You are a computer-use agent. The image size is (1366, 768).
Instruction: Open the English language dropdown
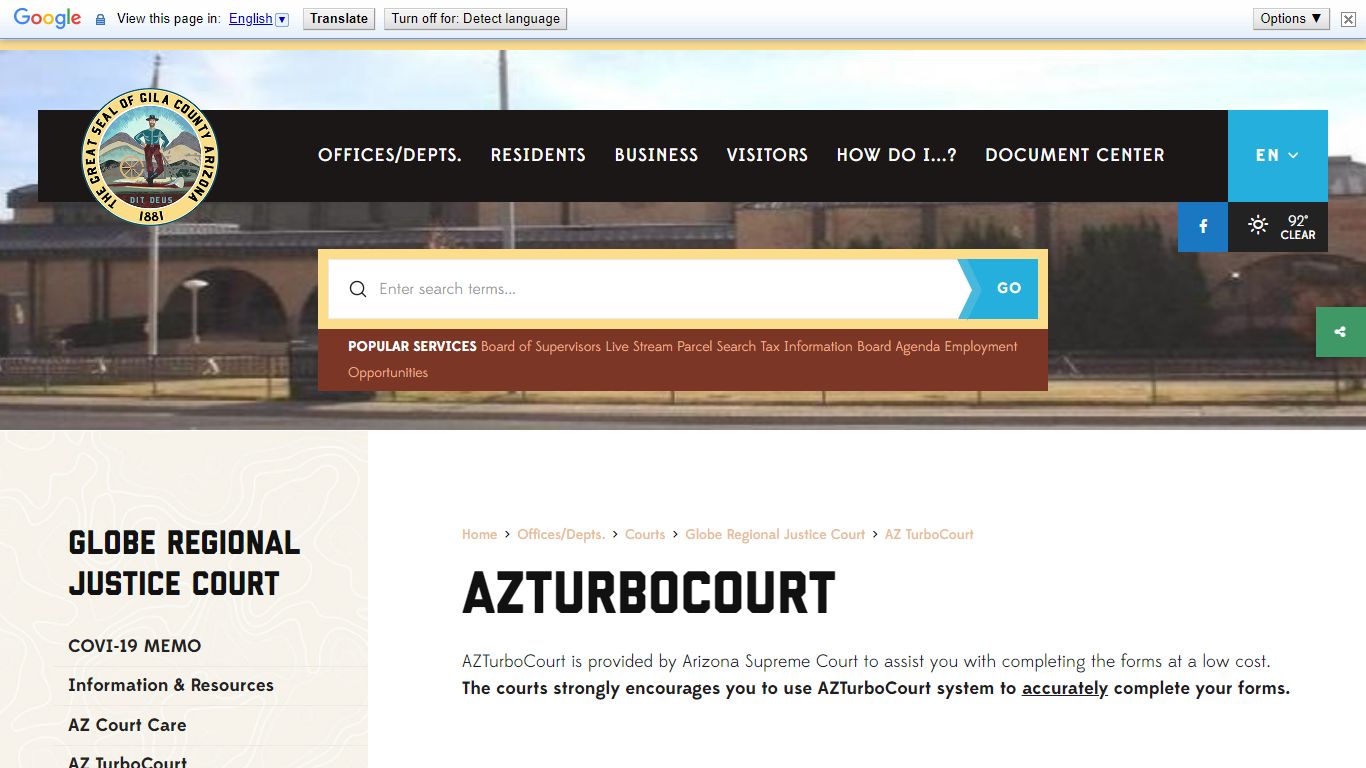pyautogui.click(x=258, y=19)
